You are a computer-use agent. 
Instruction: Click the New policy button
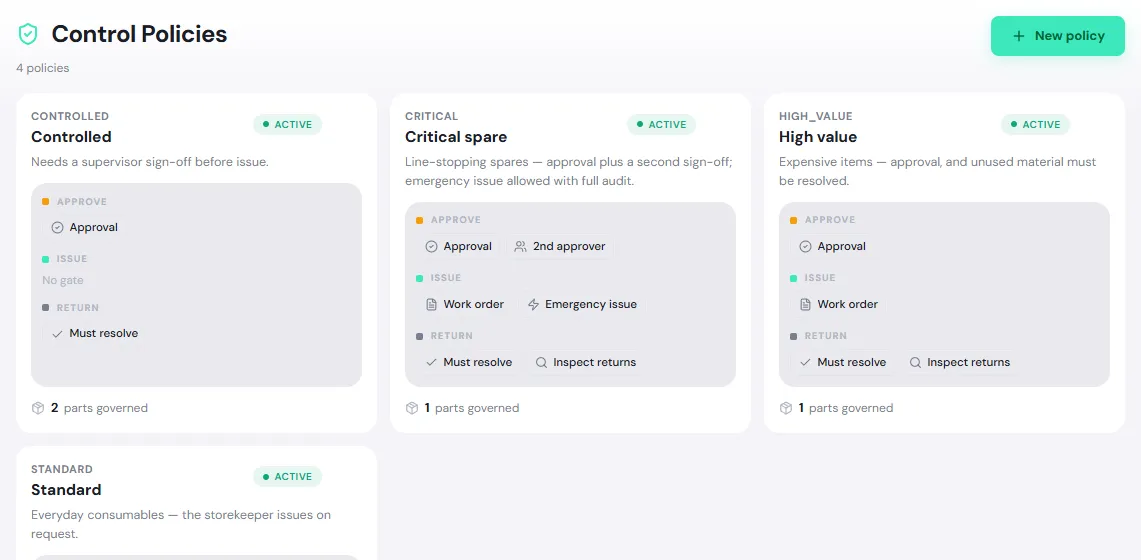pyautogui.click(x=1057, y=36)
